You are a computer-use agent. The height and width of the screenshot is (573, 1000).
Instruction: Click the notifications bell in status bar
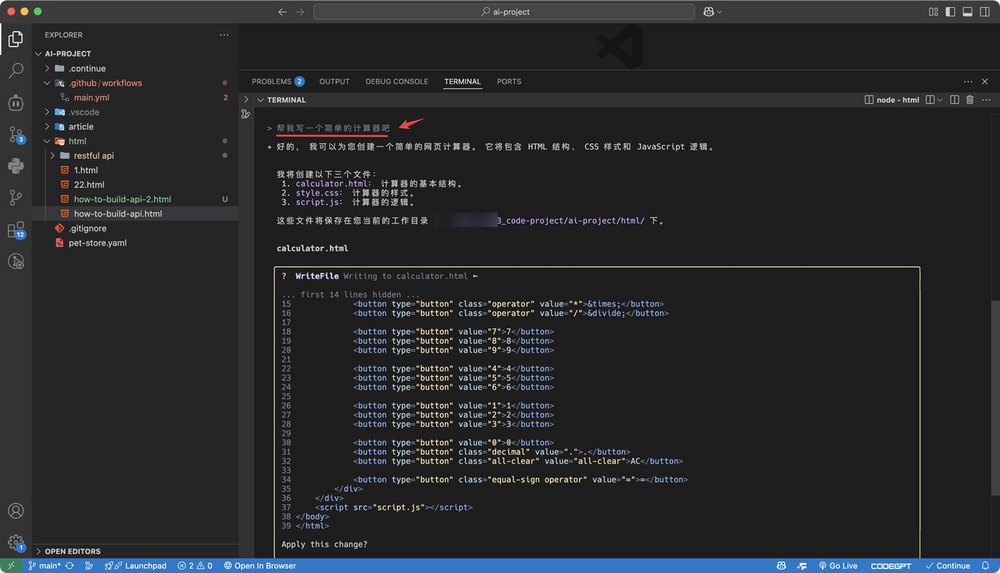[985, 566]
